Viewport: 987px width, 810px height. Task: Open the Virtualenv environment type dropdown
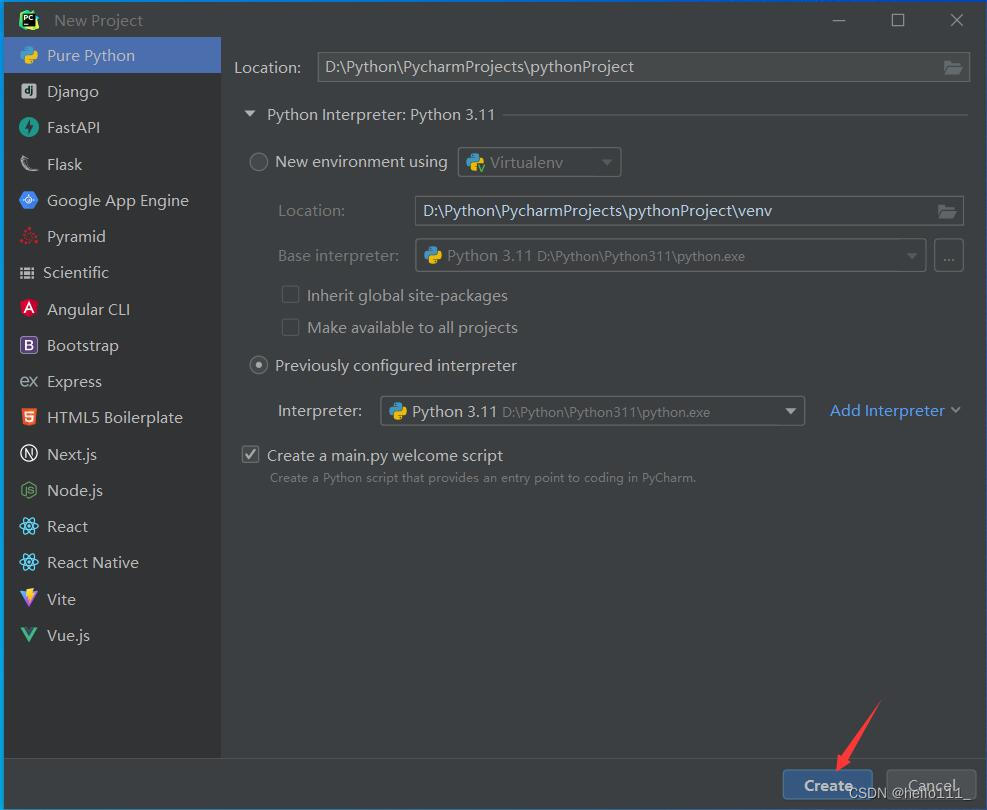tap(539, 162)
